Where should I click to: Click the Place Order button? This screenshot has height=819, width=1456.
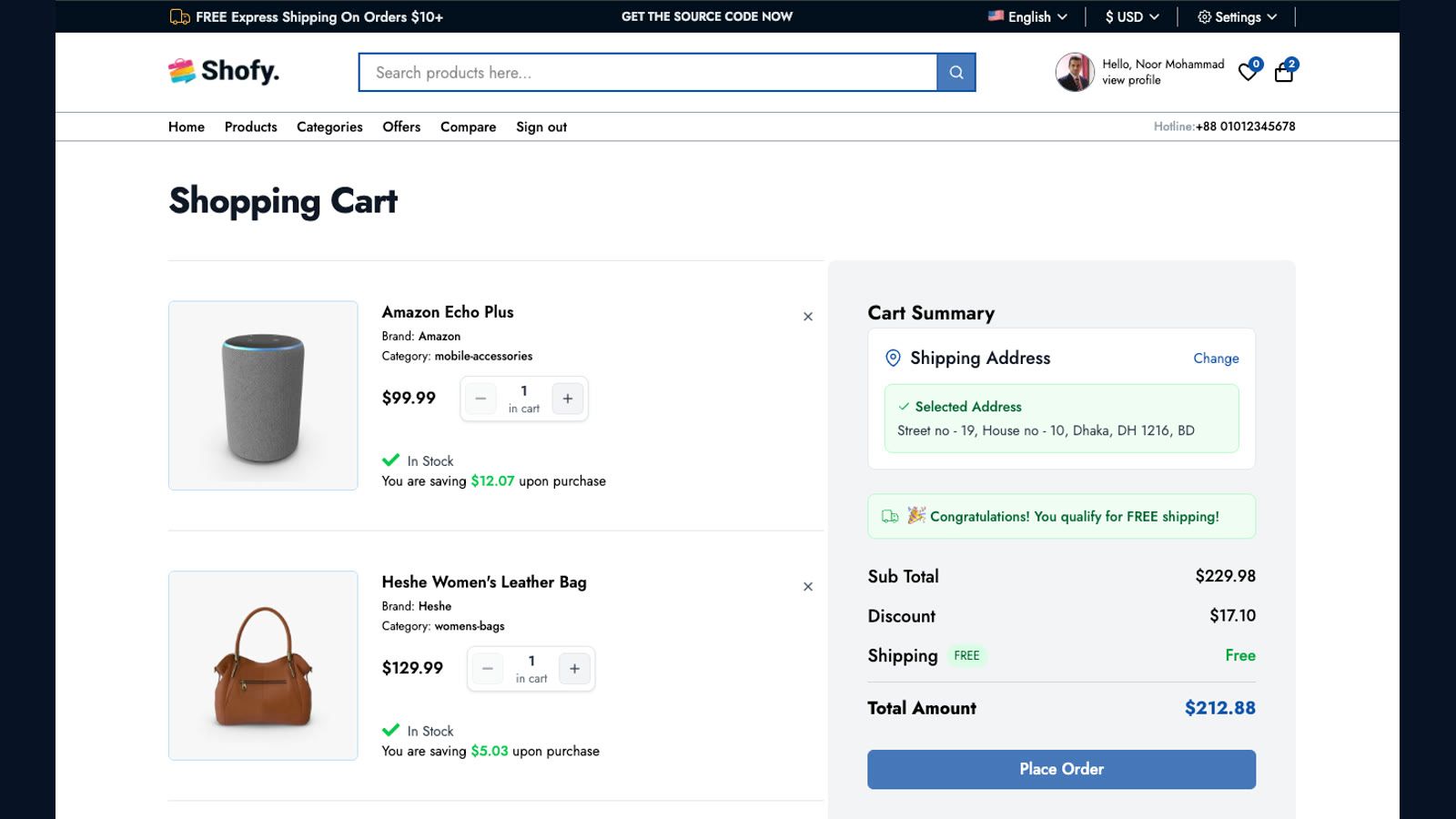pos(1061,769)
